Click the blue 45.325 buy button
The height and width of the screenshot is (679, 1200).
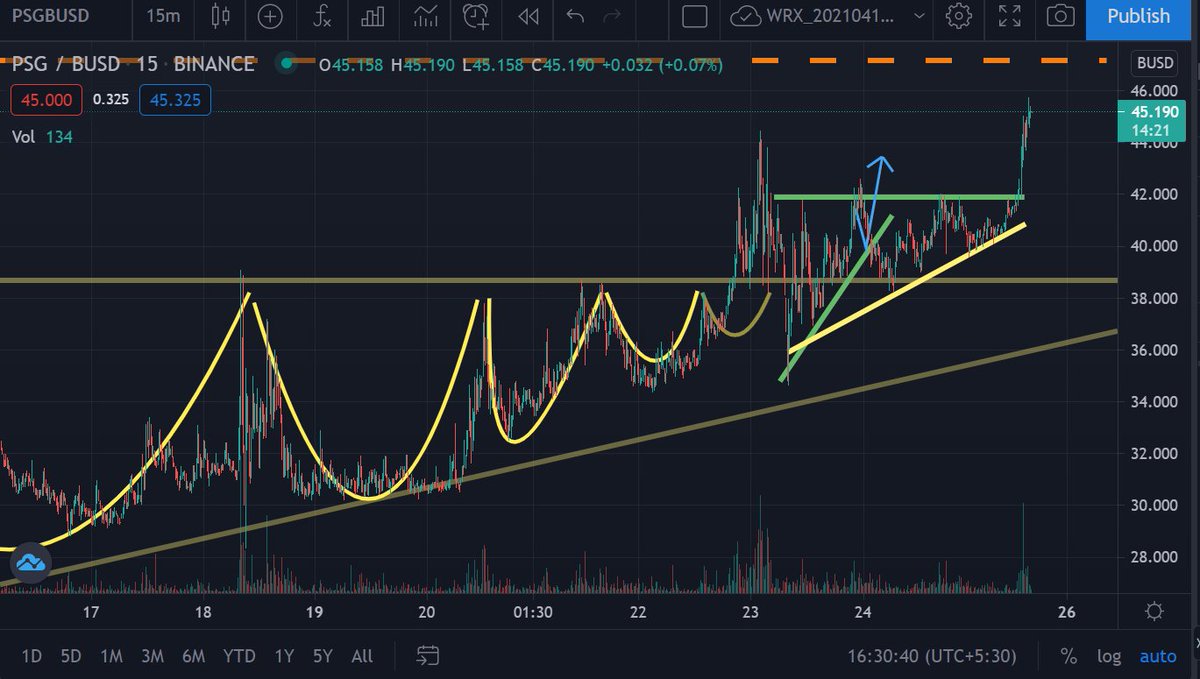(174, 100)
